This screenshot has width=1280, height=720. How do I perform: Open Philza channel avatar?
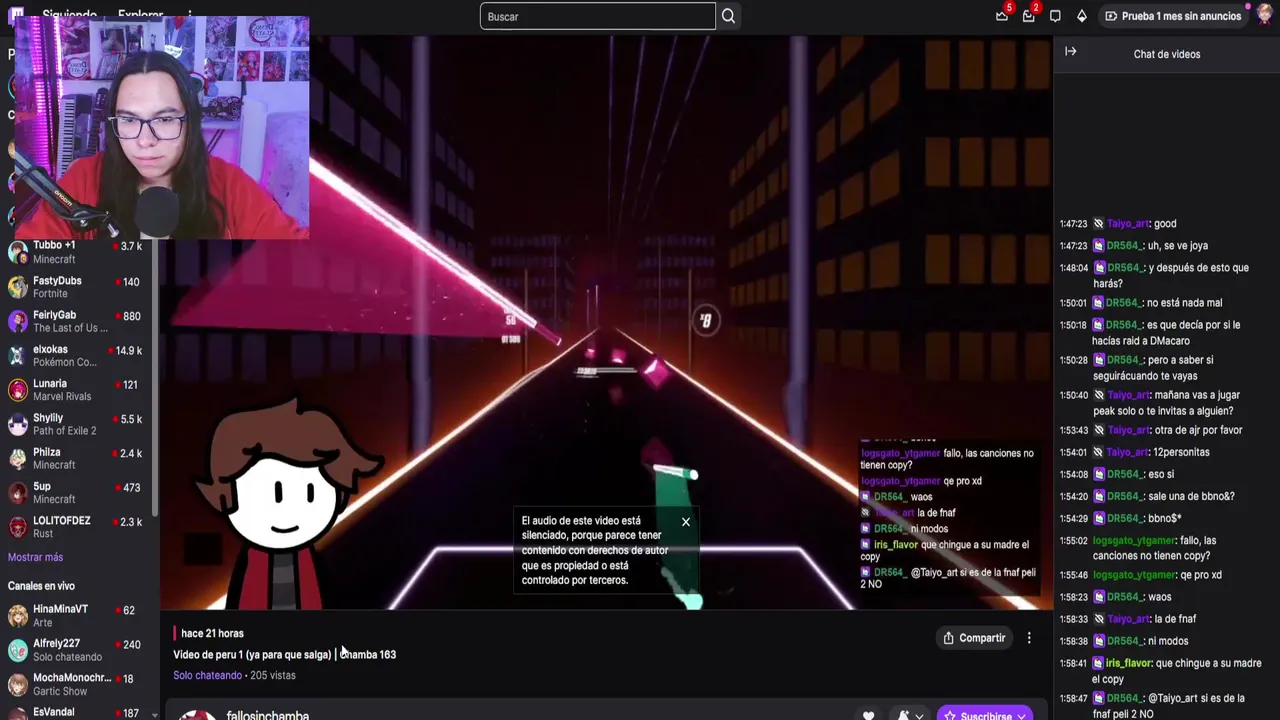(x=17, y=458)
